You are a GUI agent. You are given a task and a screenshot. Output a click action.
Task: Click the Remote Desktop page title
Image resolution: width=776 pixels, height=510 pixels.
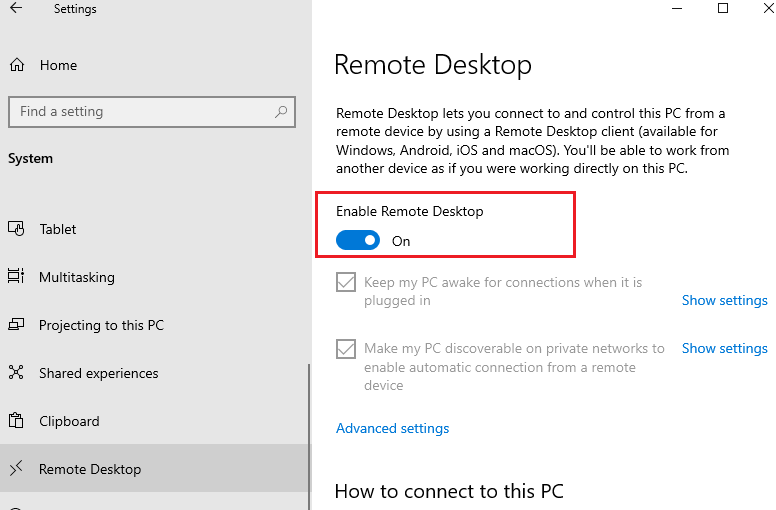(433, 65)
